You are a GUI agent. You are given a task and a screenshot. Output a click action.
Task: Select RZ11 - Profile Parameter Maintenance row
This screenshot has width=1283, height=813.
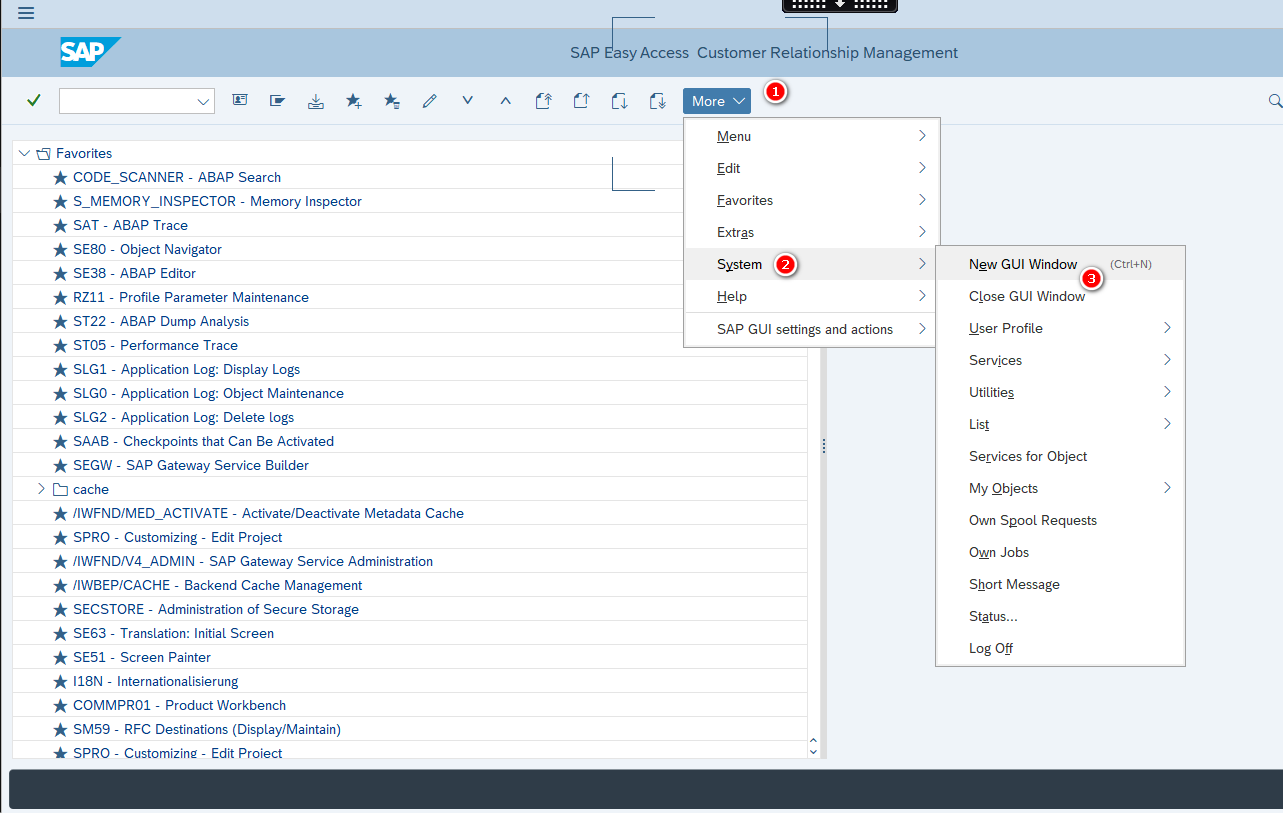(410, 297)
